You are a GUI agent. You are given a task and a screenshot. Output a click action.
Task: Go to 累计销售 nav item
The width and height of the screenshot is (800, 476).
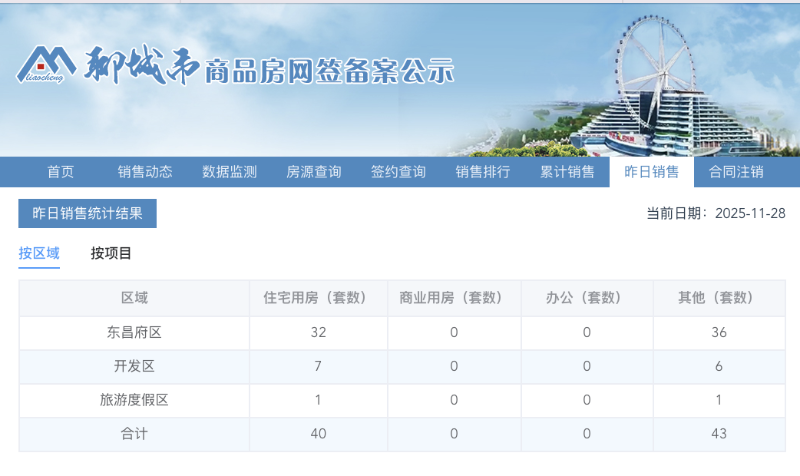pyautogui.click(x=567, y=172)
